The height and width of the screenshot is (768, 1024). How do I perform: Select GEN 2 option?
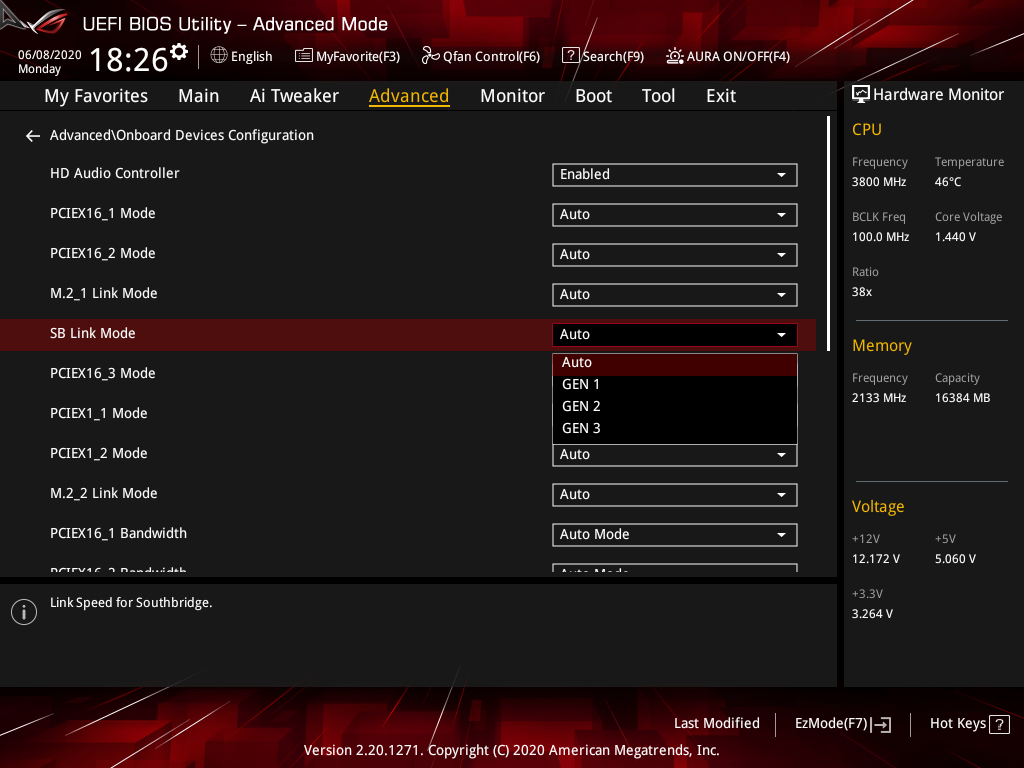[x=675, y=406]
